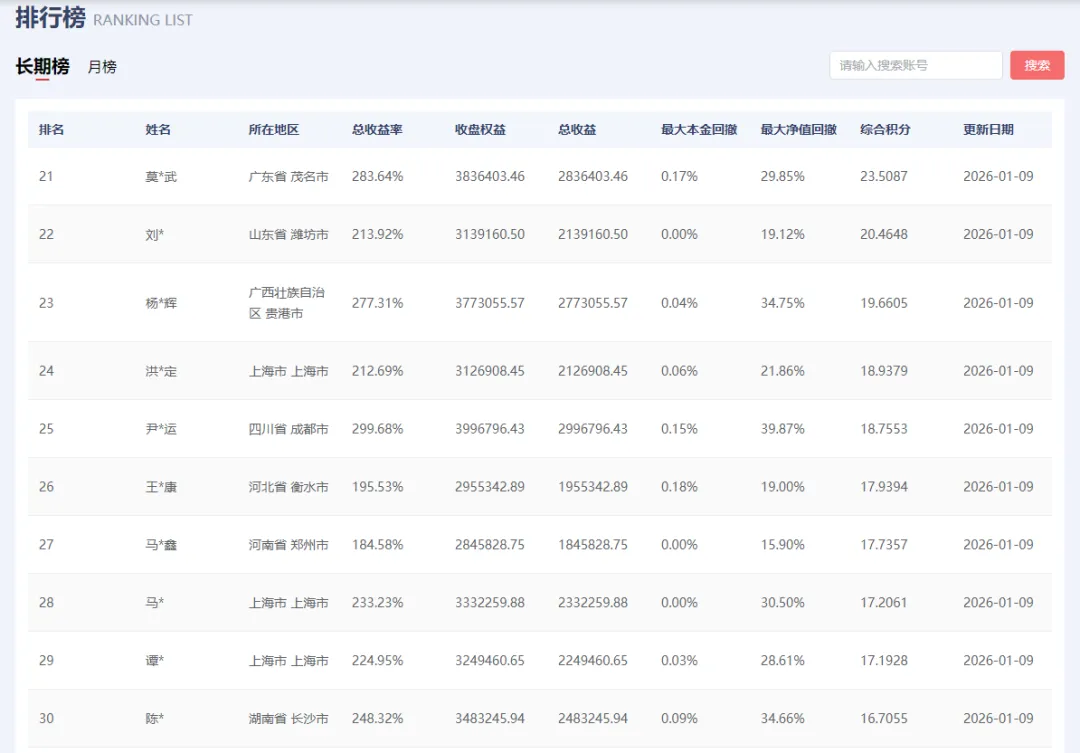Click total profit value 2249460.65
The height and width of the screenshot is (753, 1080).
coord(593,661)
